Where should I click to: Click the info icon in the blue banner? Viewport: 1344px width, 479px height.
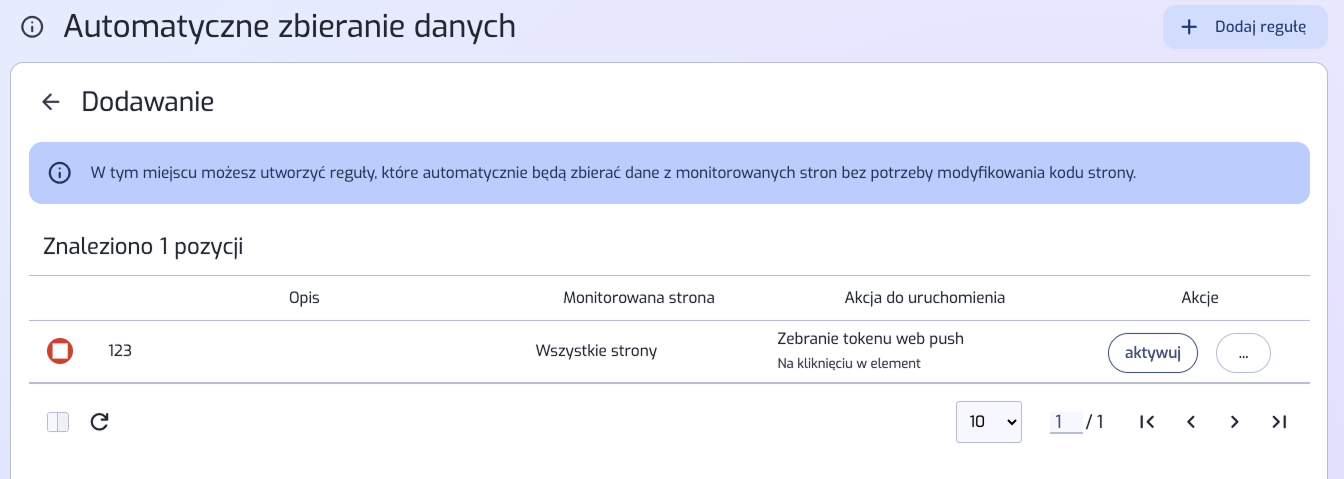point(60,173)
